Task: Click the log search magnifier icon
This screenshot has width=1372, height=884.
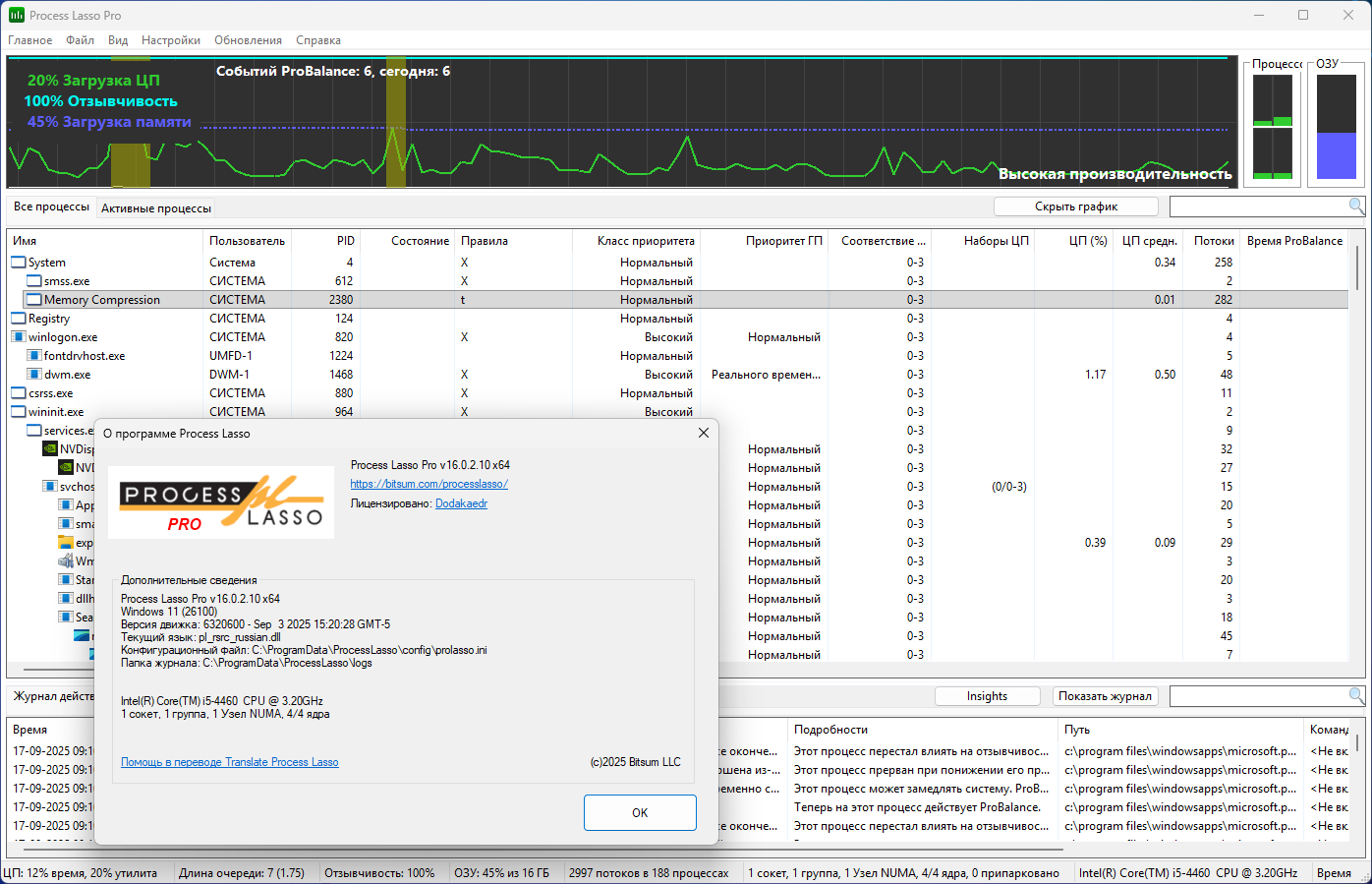Action: (x=1356, y=696)
